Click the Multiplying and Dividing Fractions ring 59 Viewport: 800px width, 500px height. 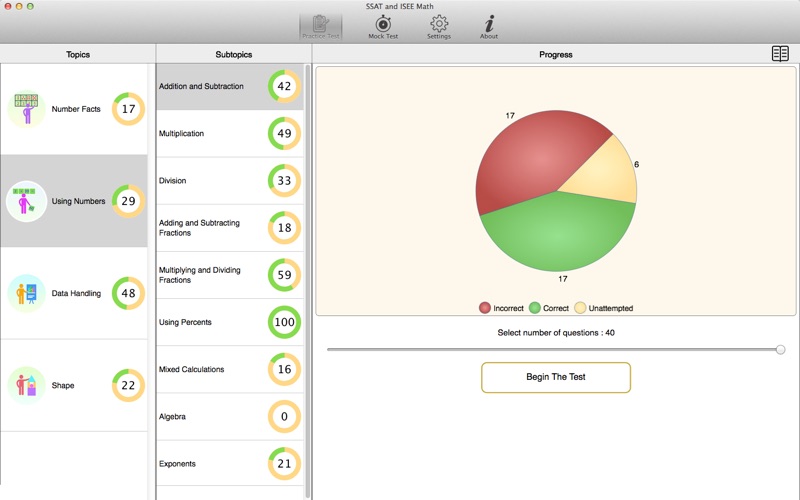click(284, 275)
